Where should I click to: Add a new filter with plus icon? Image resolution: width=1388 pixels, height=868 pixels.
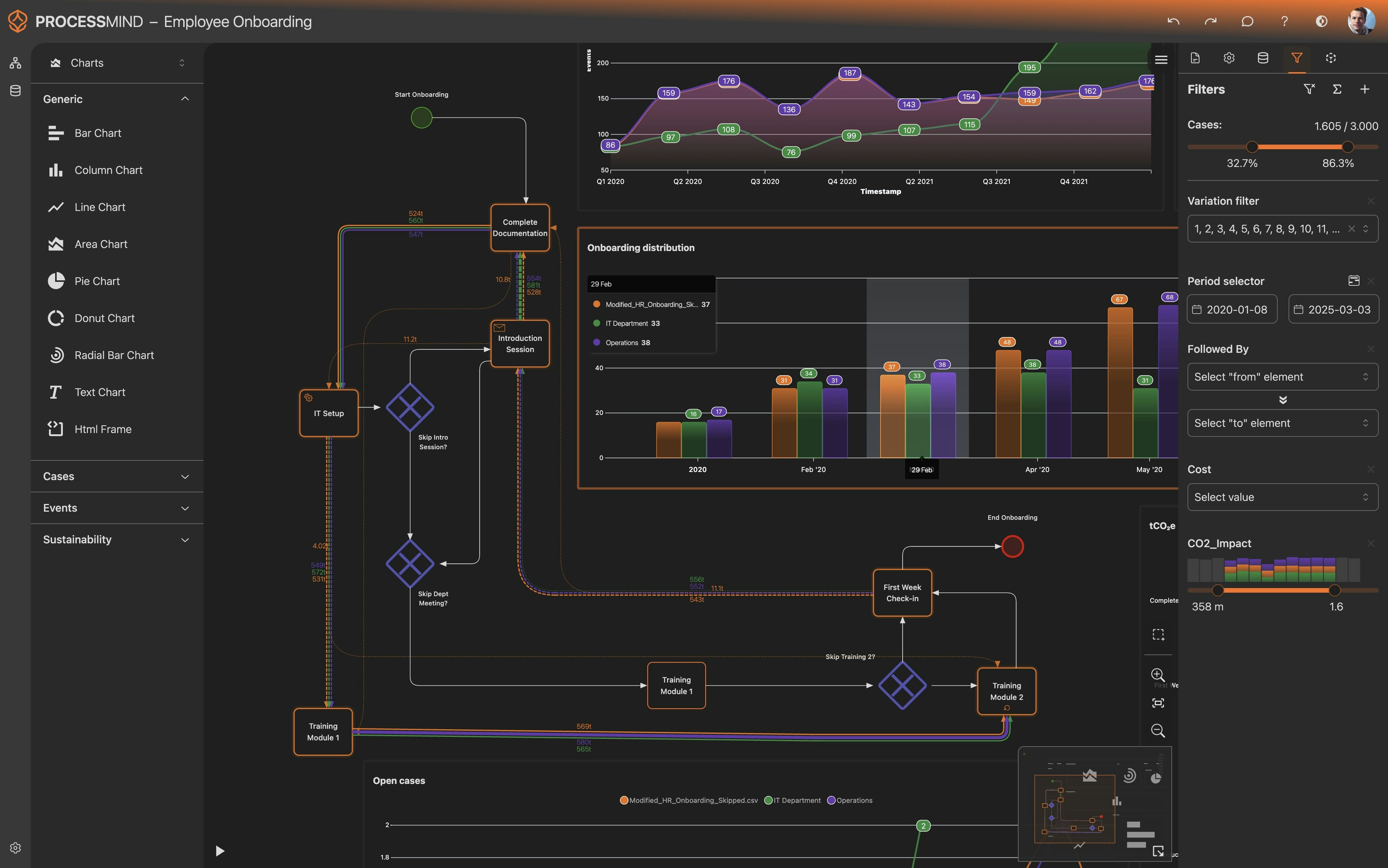point(1364,89)
